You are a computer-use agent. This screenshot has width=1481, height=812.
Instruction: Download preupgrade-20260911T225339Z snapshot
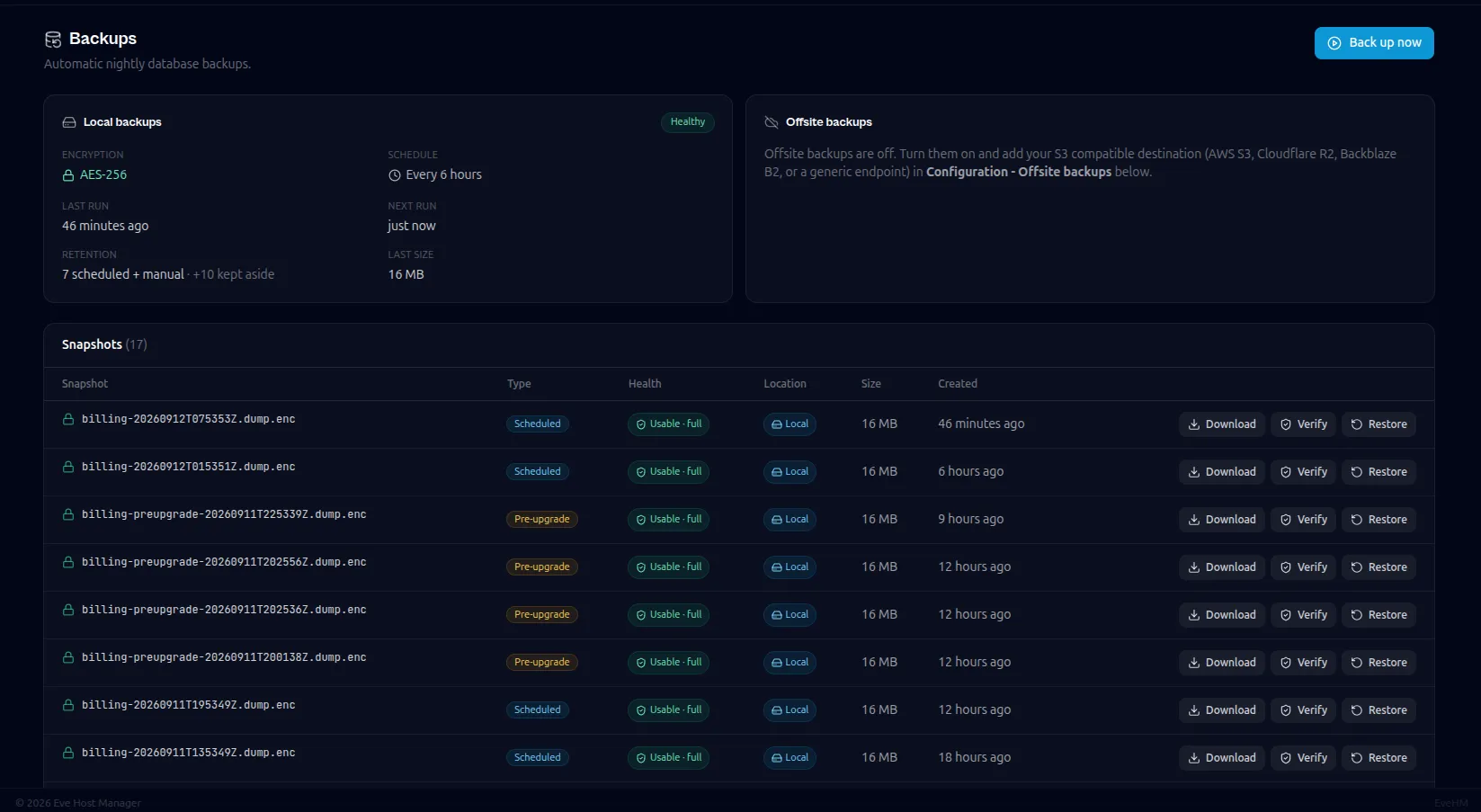[x=1222, y=520]
